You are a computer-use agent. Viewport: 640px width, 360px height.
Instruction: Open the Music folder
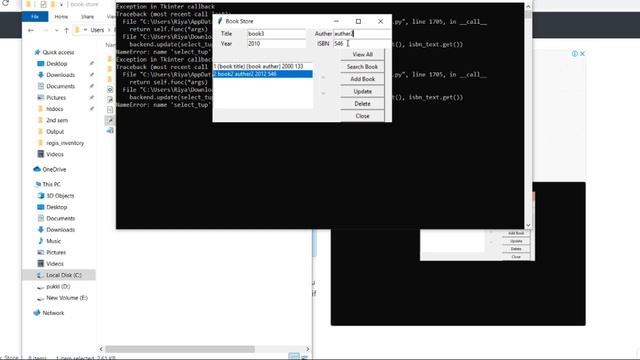tap(53, 241)
